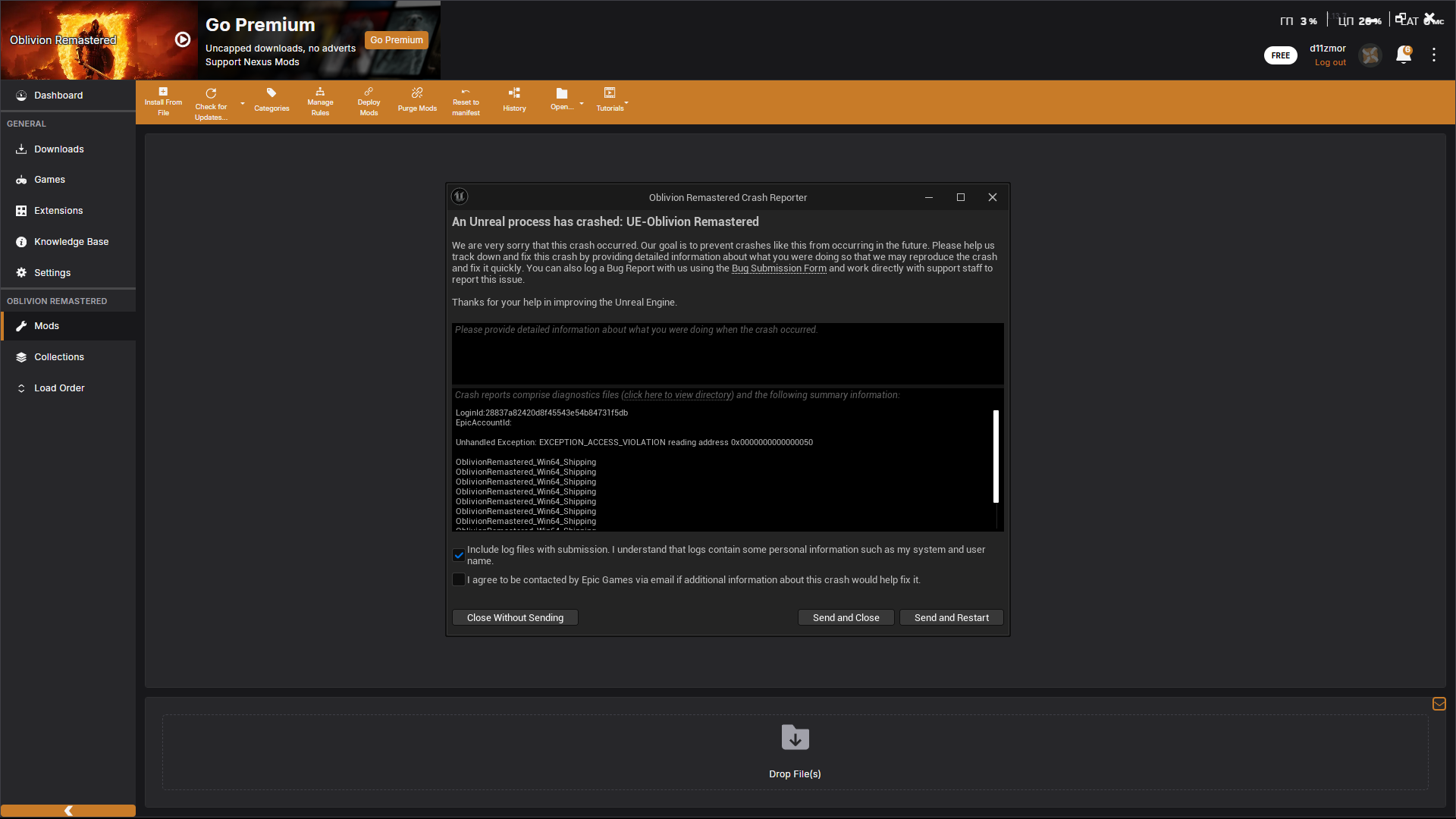Open the History toolbar icon

click(514, 93)
